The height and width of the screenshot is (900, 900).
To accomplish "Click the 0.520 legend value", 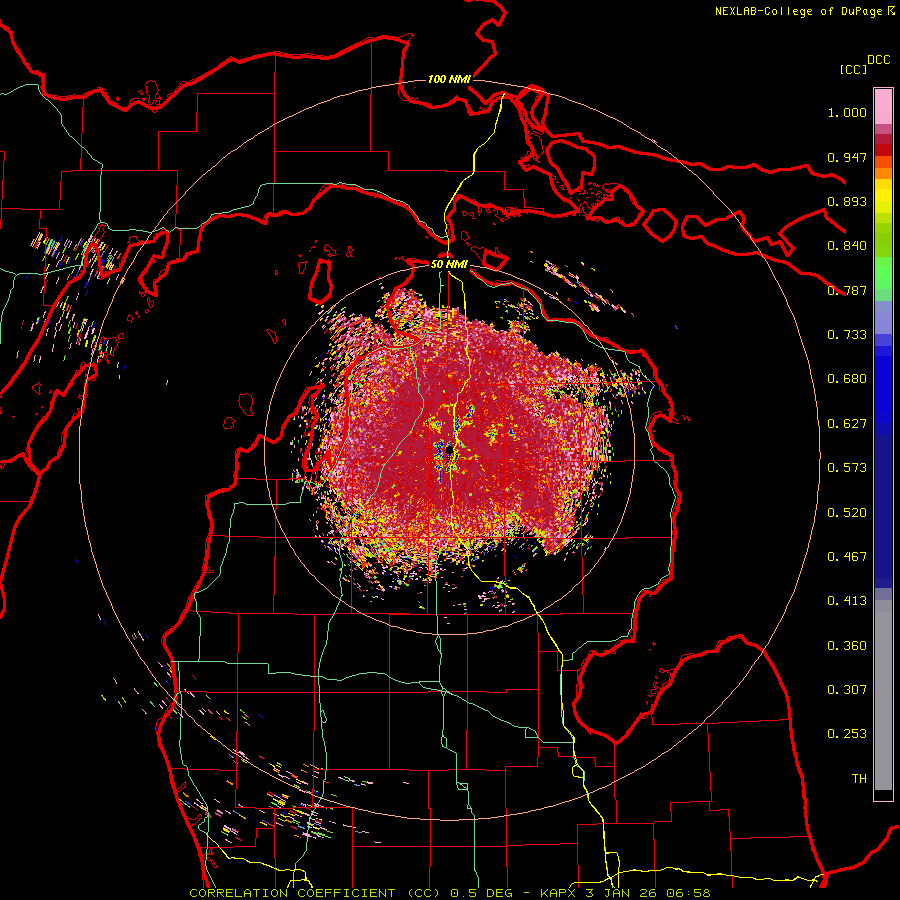I will (x=847, y=513).
